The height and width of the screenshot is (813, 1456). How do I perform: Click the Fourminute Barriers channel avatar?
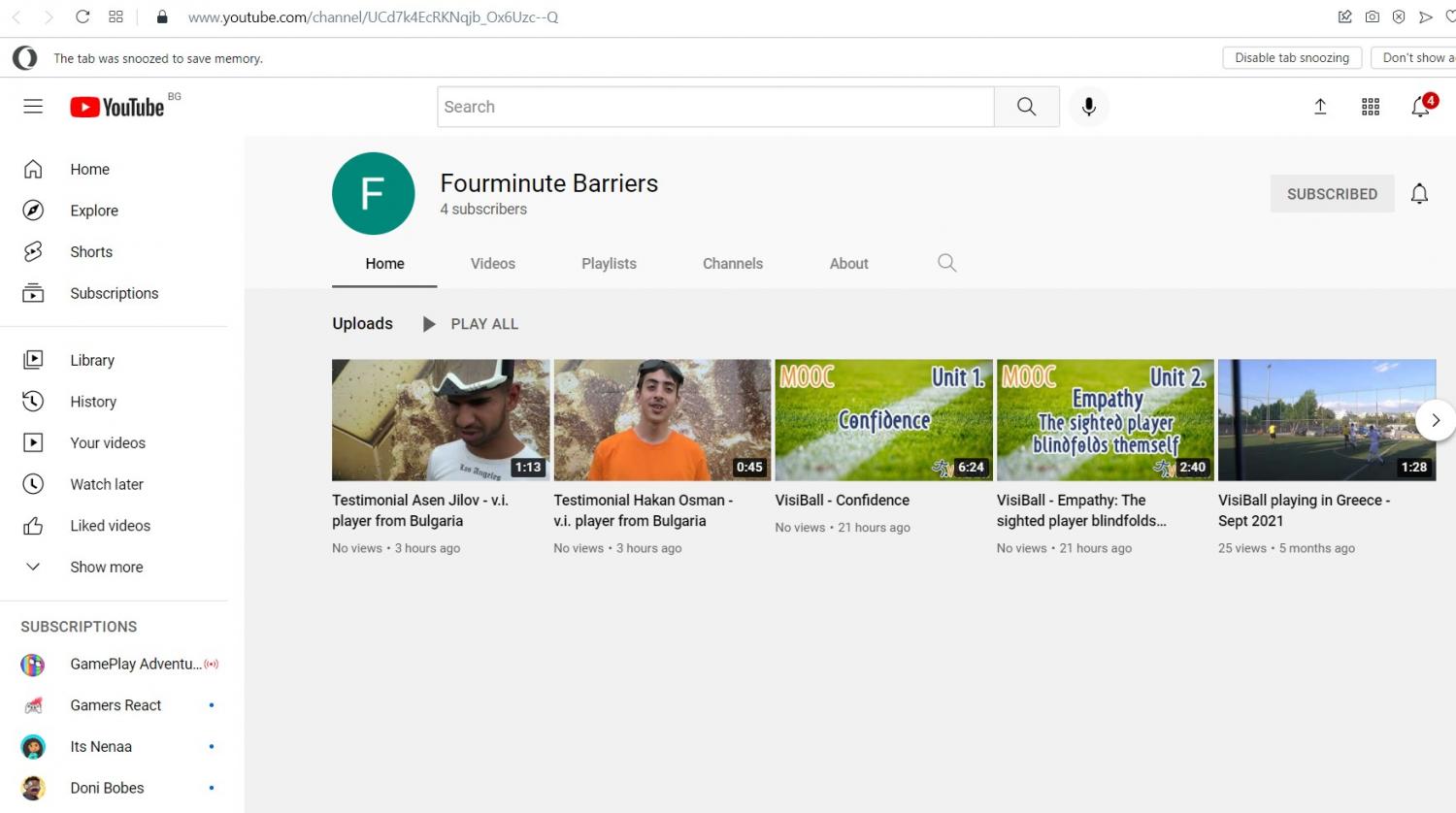point(374,193)
